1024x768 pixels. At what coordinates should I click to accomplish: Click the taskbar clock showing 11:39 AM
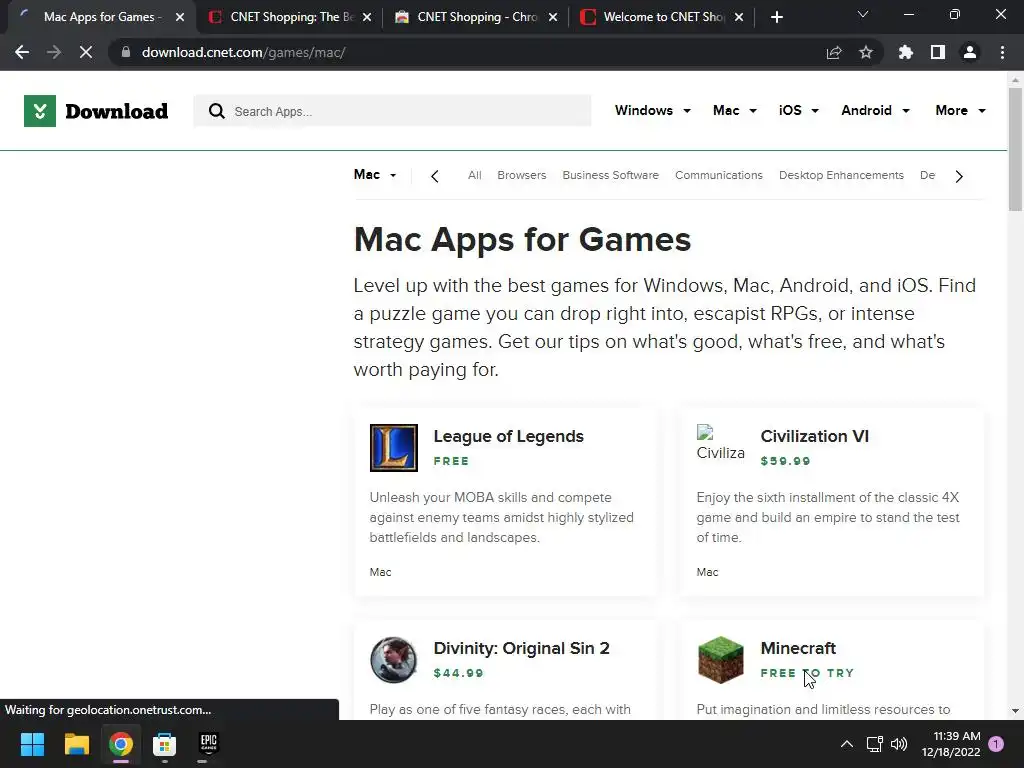click(x=951, y=744)
